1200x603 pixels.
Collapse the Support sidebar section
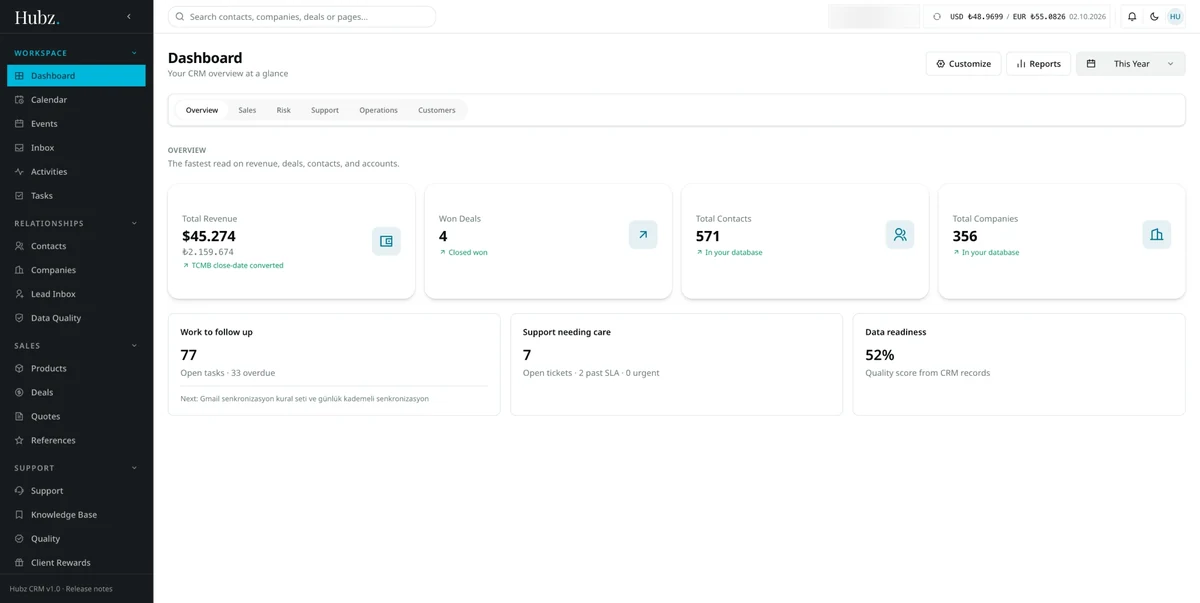(x=134, y=468)
